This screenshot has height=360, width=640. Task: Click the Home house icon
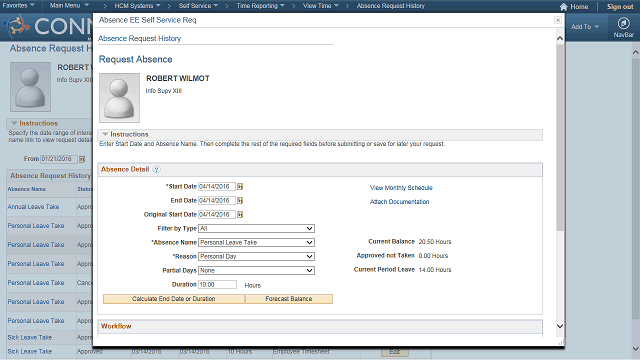point(564,7)
